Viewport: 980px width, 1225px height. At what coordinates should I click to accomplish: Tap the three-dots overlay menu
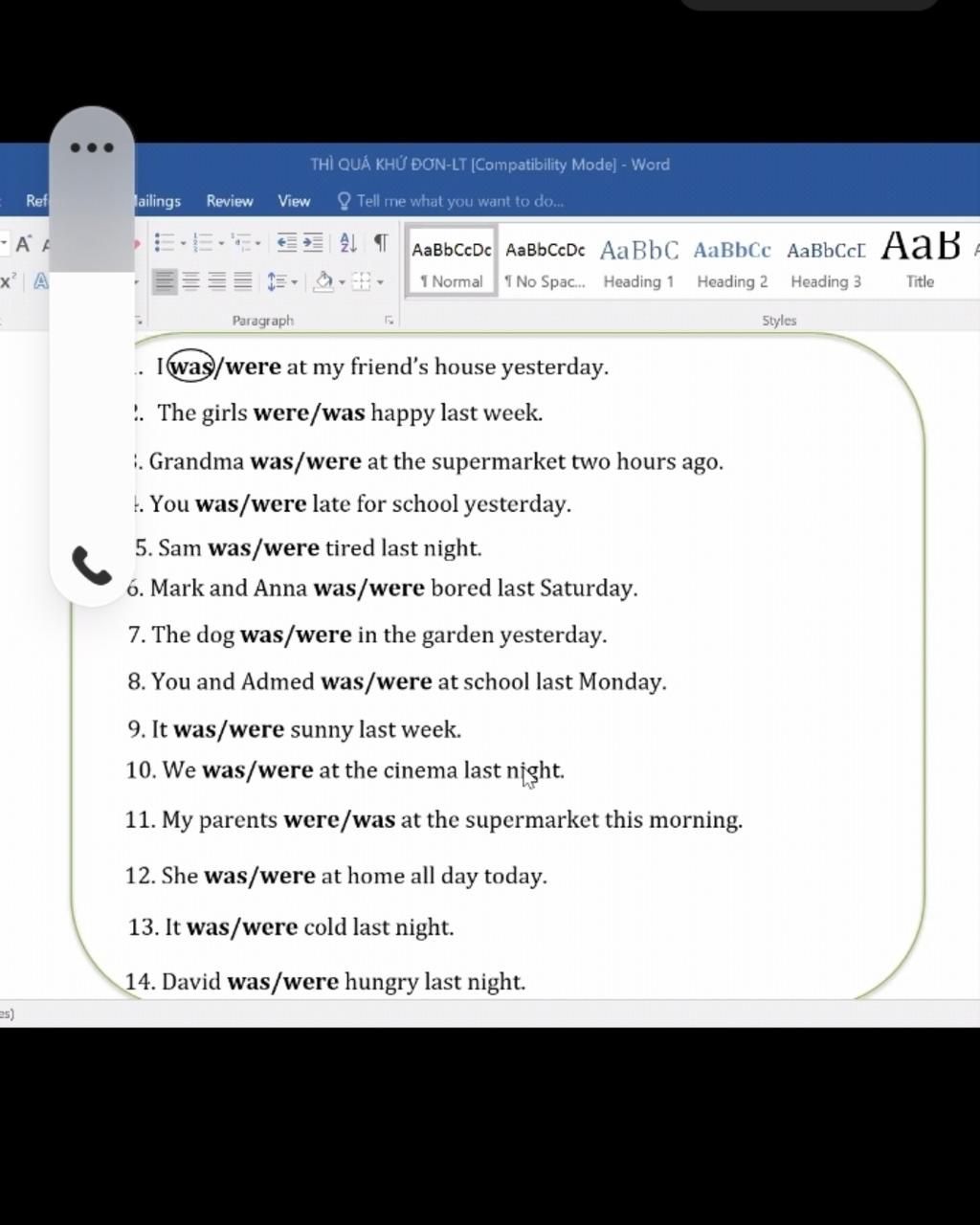(x=92, y=147)
